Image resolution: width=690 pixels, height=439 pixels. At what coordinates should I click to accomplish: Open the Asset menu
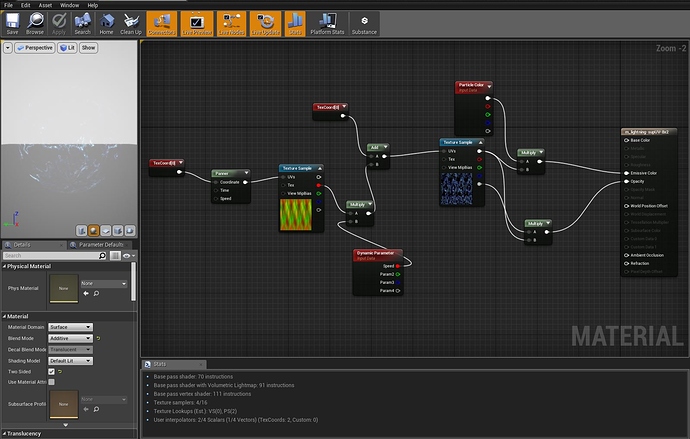[45, 5]
